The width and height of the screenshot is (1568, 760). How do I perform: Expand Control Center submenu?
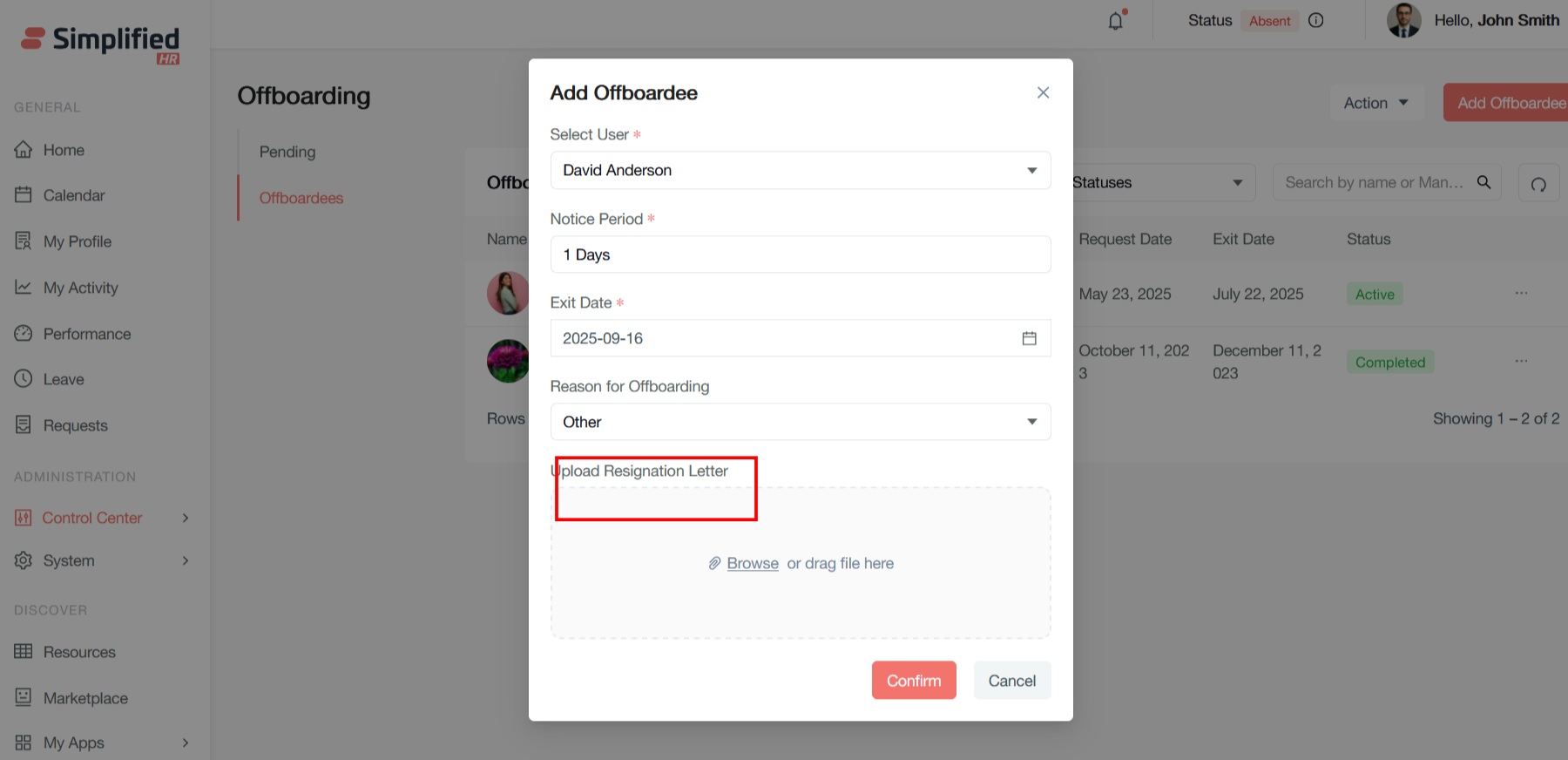coord(186,518)
